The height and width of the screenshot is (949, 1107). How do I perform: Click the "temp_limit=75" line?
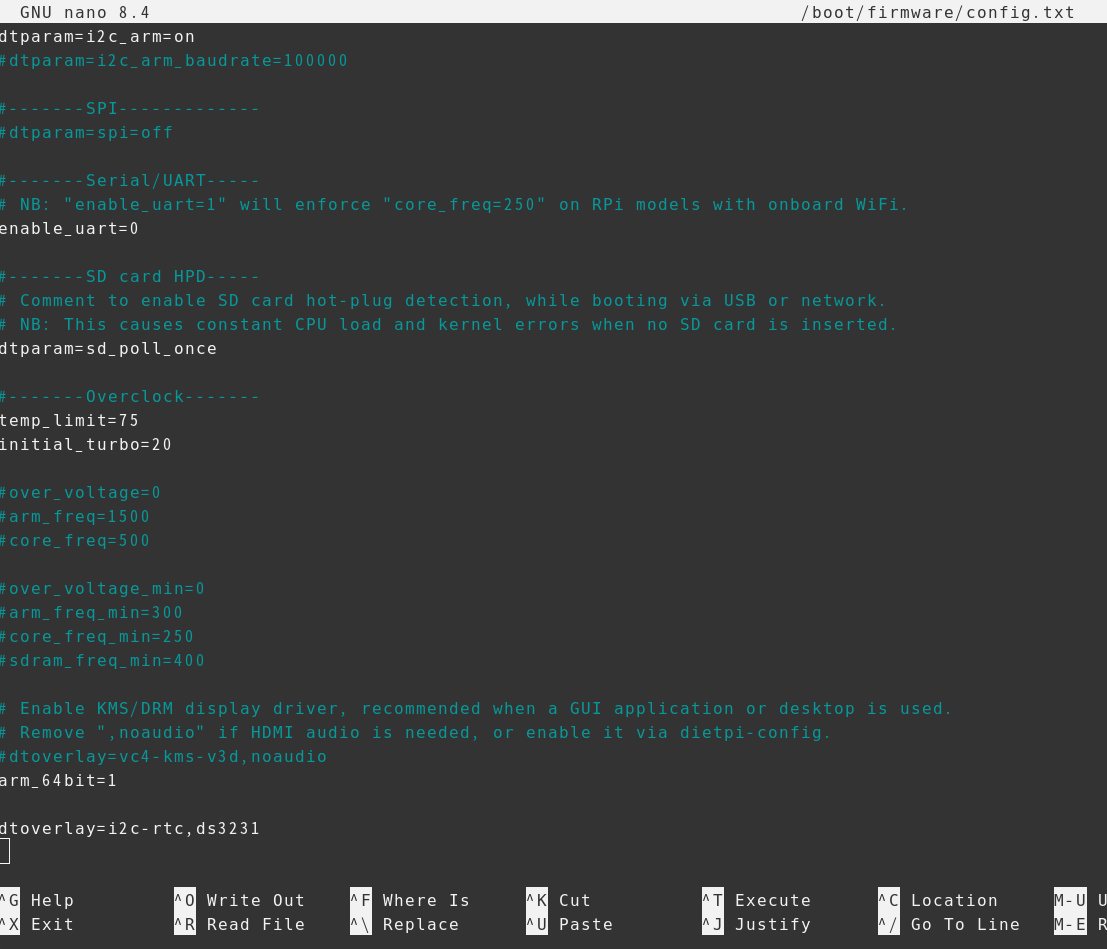click(69, 421)
